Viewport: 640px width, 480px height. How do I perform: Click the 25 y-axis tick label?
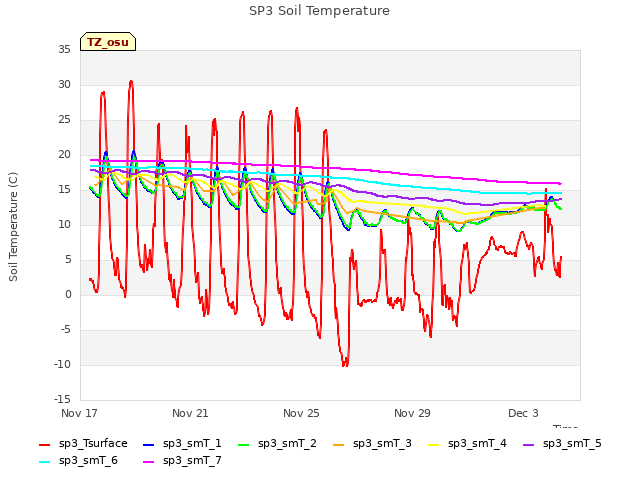64,120
